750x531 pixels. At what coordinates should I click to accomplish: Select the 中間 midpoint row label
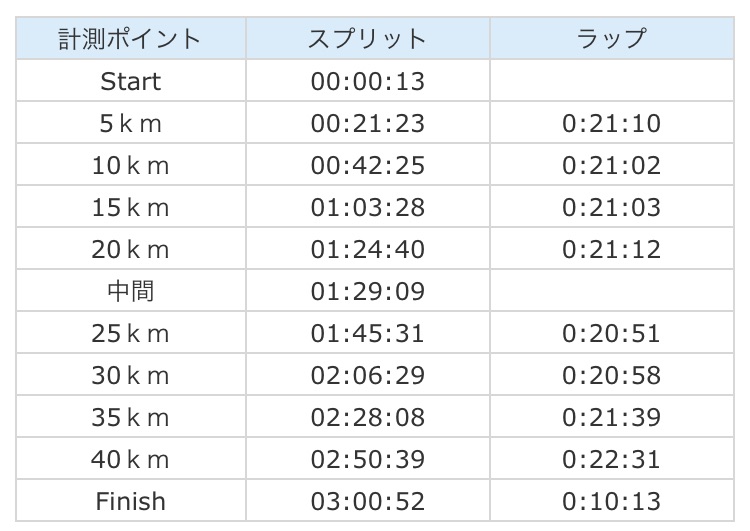[130, 291]
